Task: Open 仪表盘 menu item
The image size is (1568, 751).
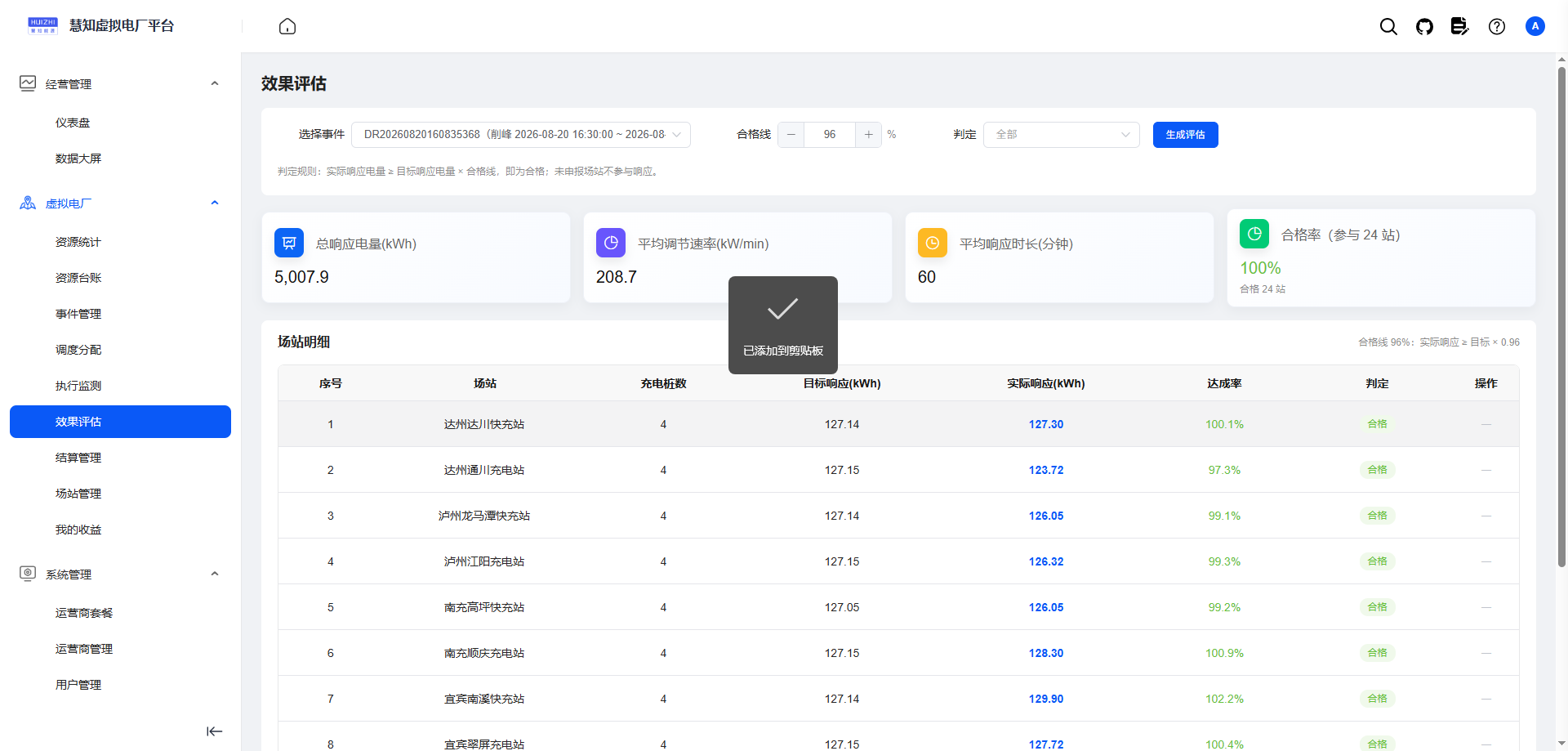Action: [120, 123]
